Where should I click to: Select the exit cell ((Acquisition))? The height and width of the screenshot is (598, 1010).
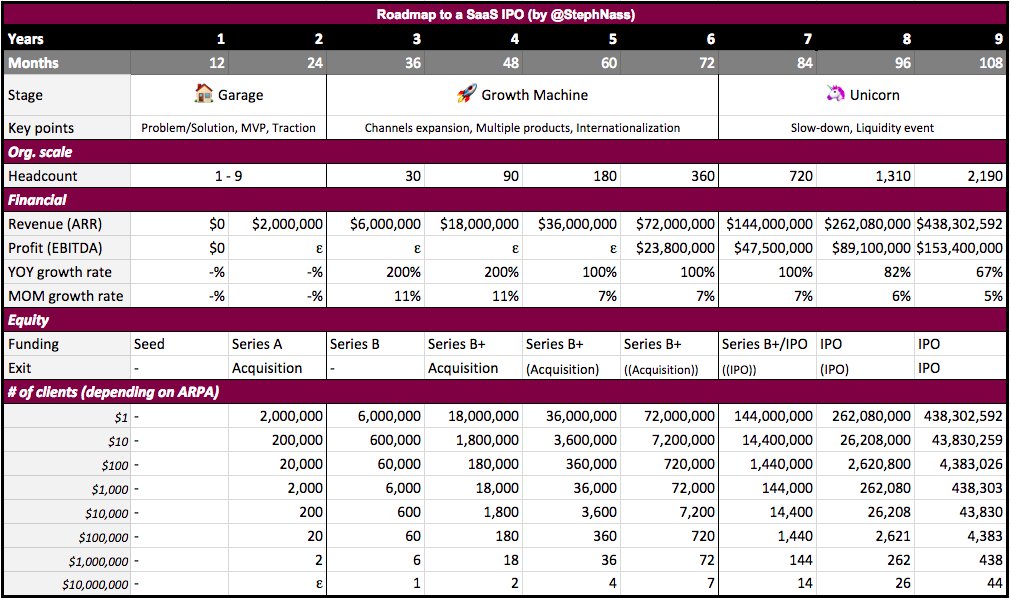tap(669, 368)
